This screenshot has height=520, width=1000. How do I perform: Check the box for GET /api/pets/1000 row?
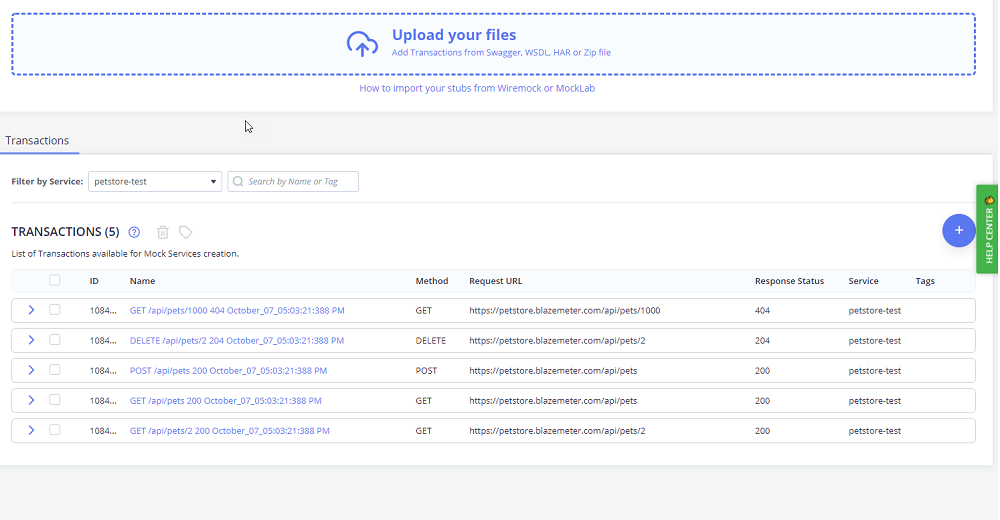[x=55, y=310]
